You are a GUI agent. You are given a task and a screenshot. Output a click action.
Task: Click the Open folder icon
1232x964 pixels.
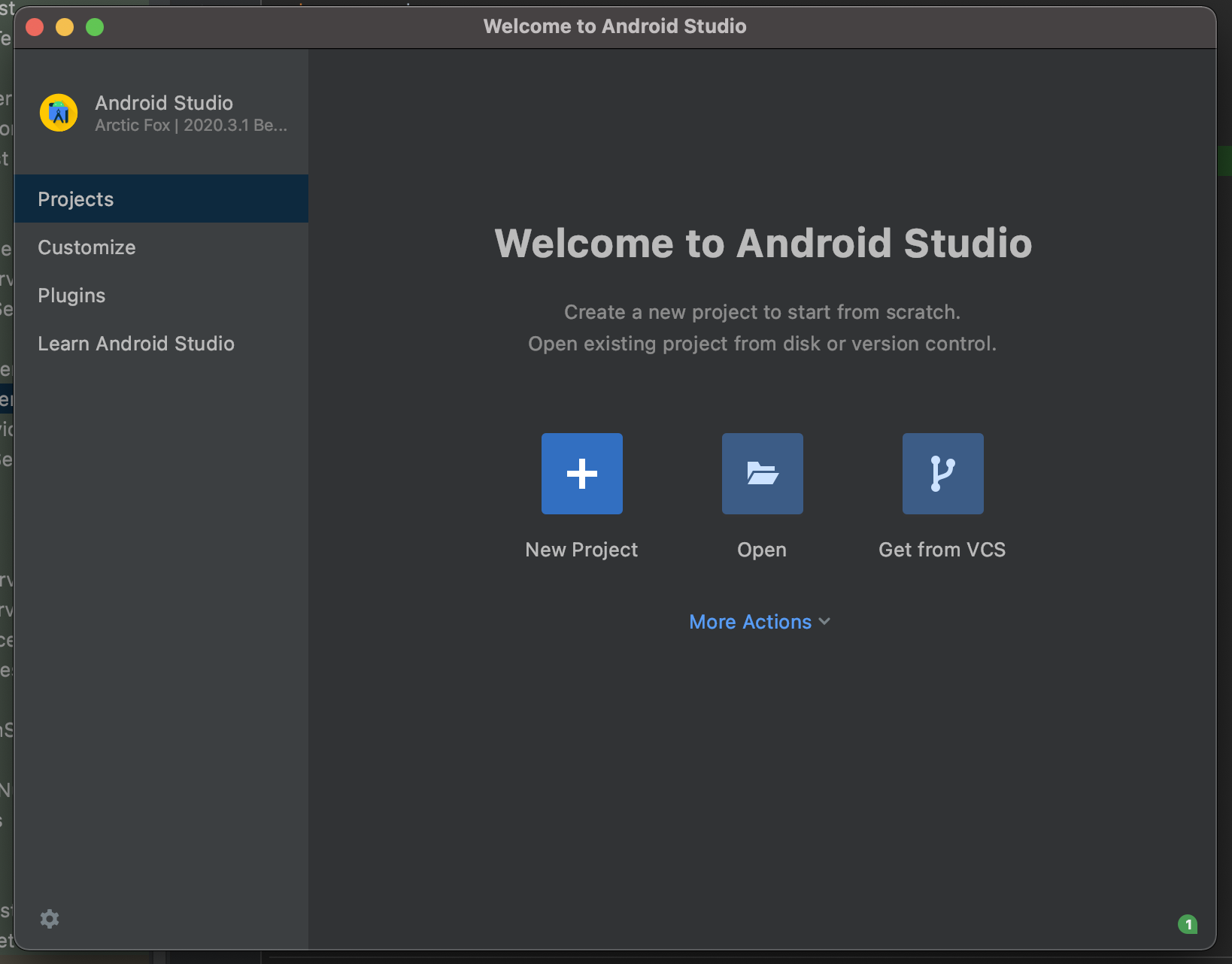pyautogui.click(x=763, y=474)
